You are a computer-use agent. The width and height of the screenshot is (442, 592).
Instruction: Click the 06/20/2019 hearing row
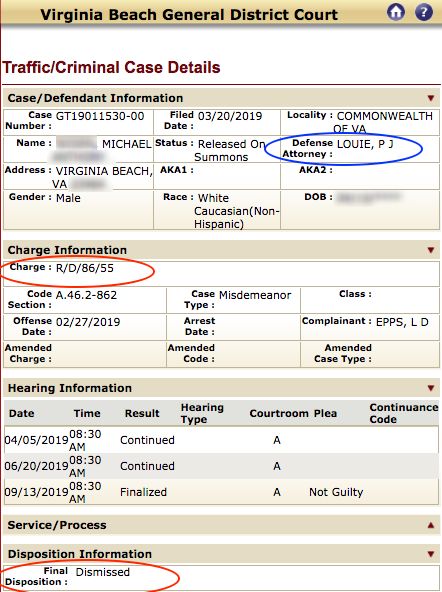[x=221, y=466]
